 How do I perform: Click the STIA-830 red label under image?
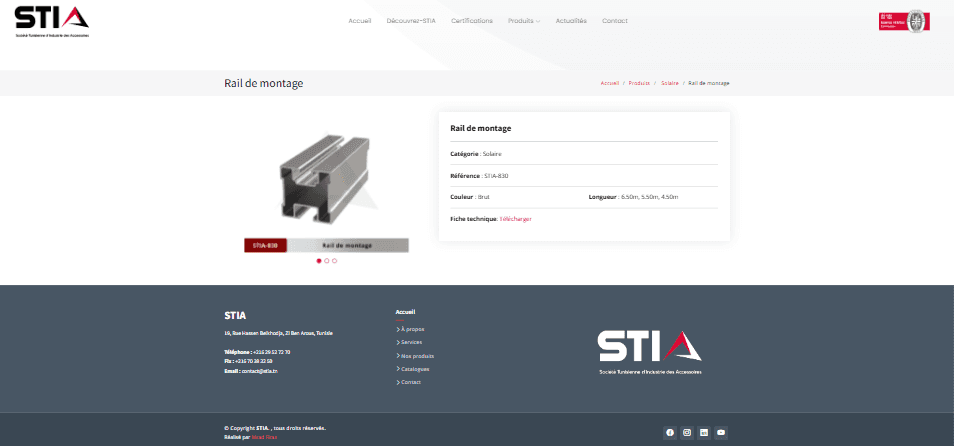(265, 245)
